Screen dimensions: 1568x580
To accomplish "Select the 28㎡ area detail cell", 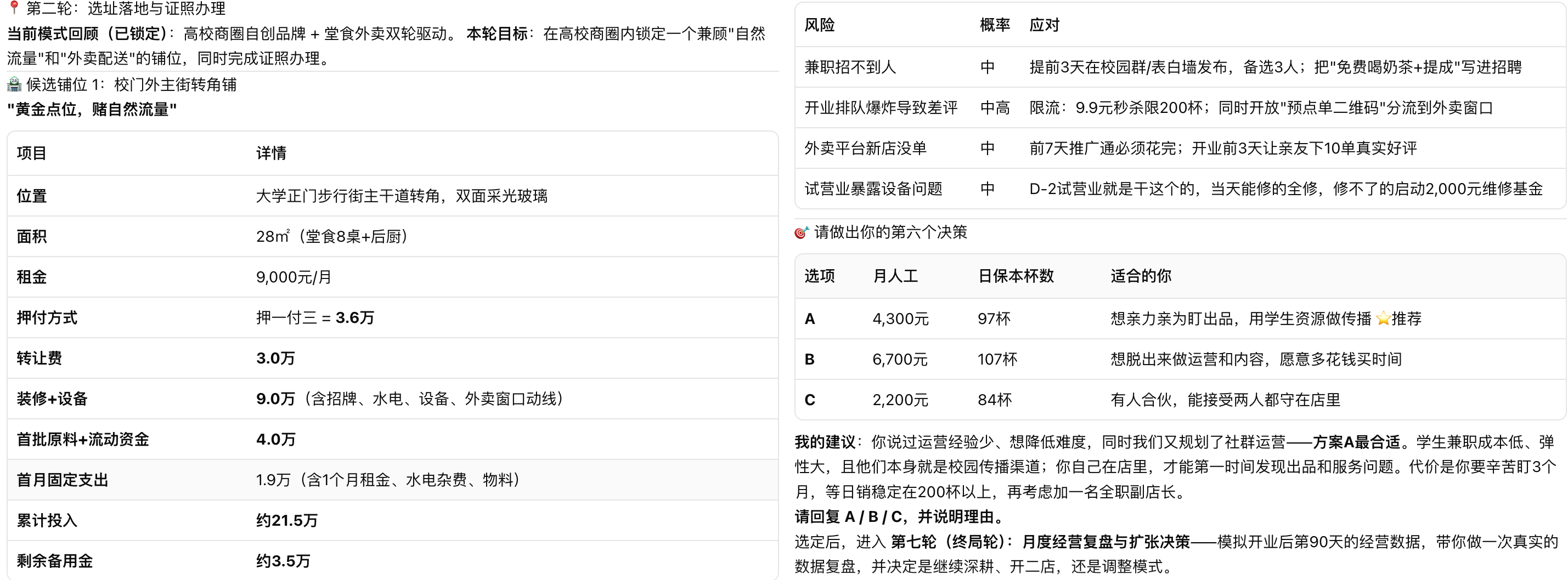I will click(332, 236).
